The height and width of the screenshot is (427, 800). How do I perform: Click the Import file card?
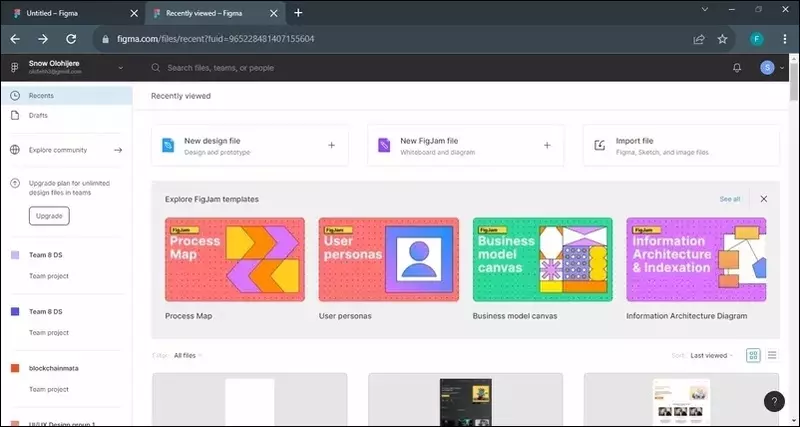(x=681, y=145)
